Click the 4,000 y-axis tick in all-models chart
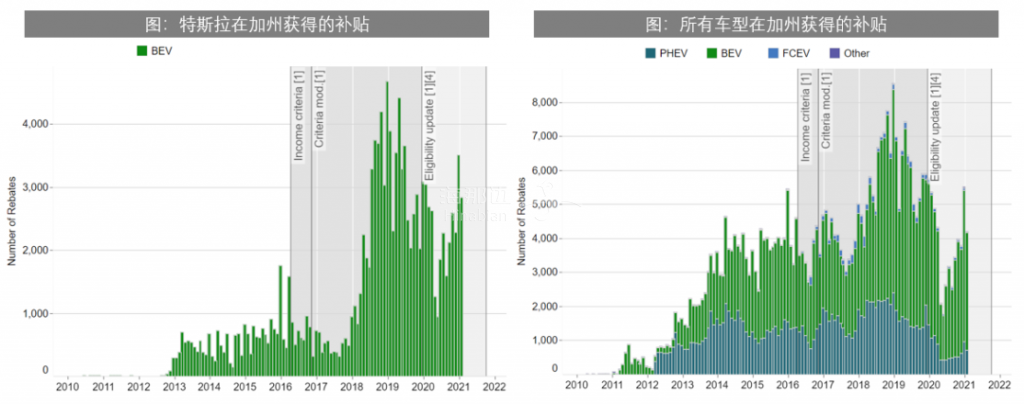 coord(547,238)
